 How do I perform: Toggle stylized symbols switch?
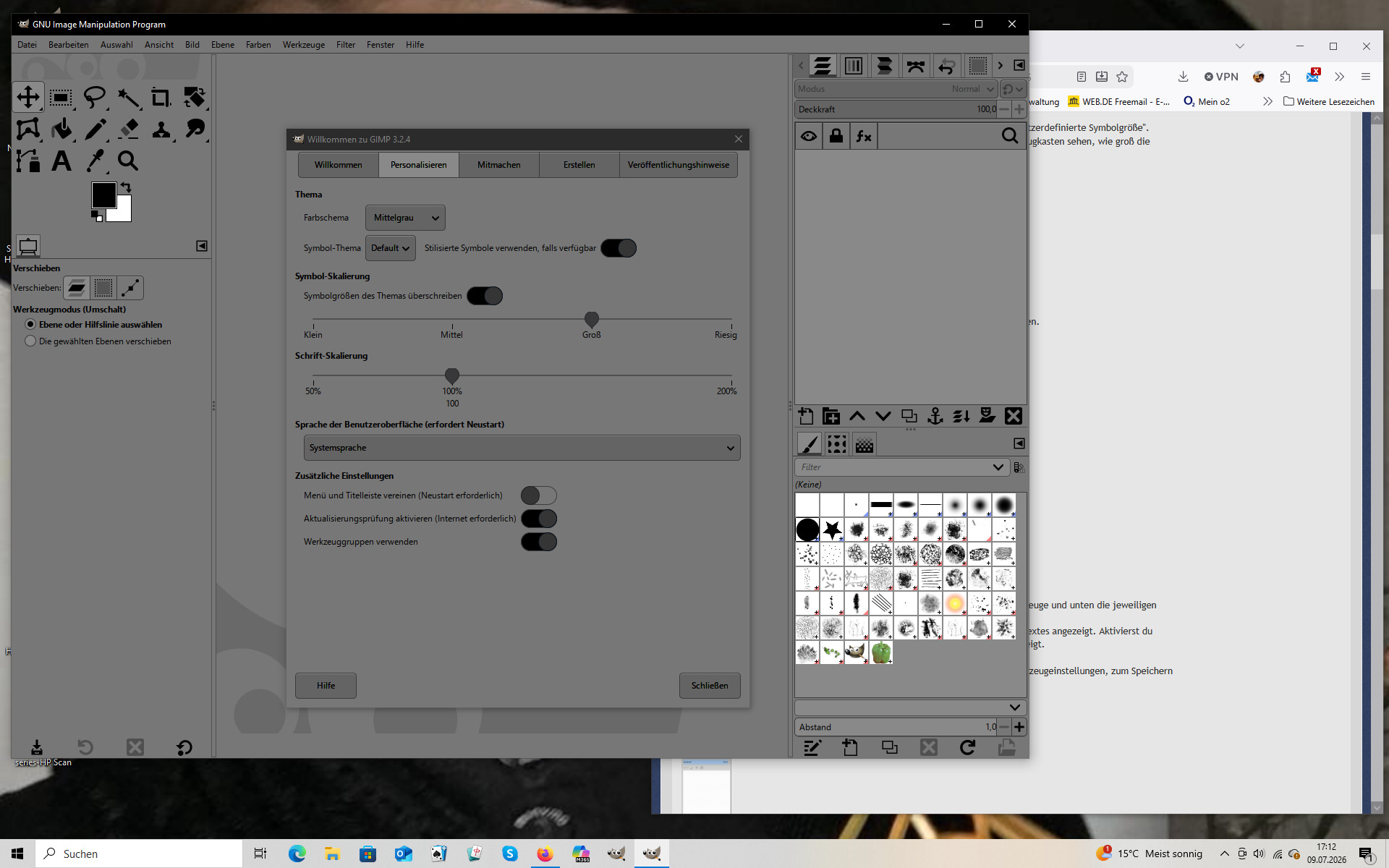pos(619,248)
